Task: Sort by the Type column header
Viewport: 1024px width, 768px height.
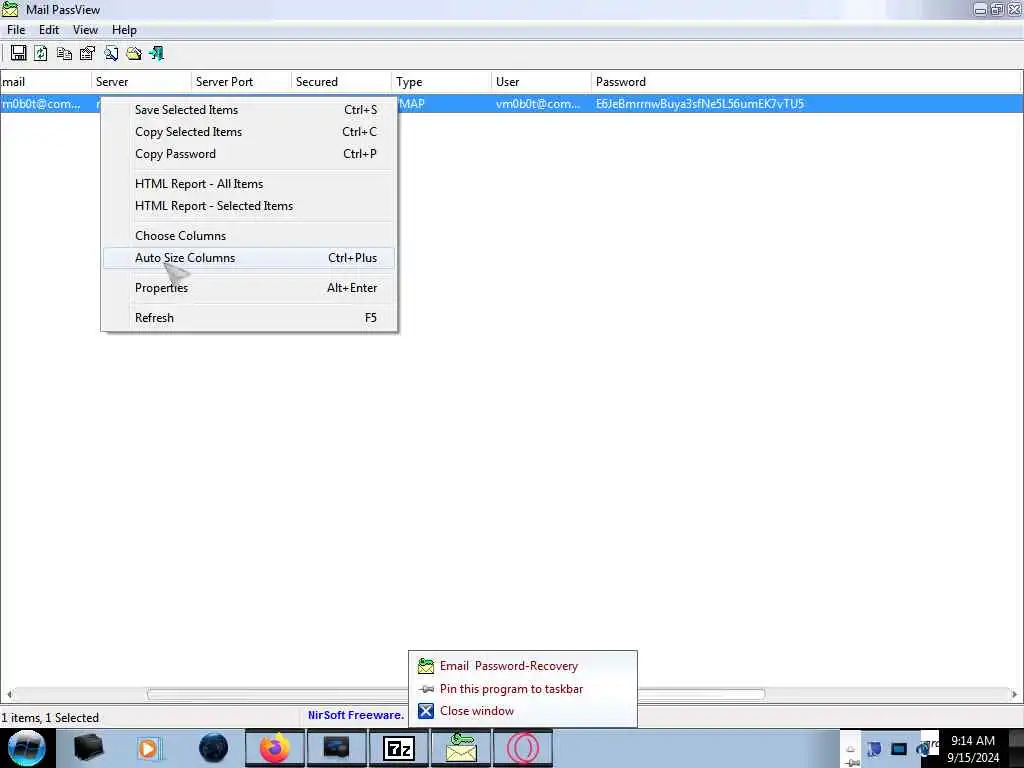Action: (x=441, y=82)
